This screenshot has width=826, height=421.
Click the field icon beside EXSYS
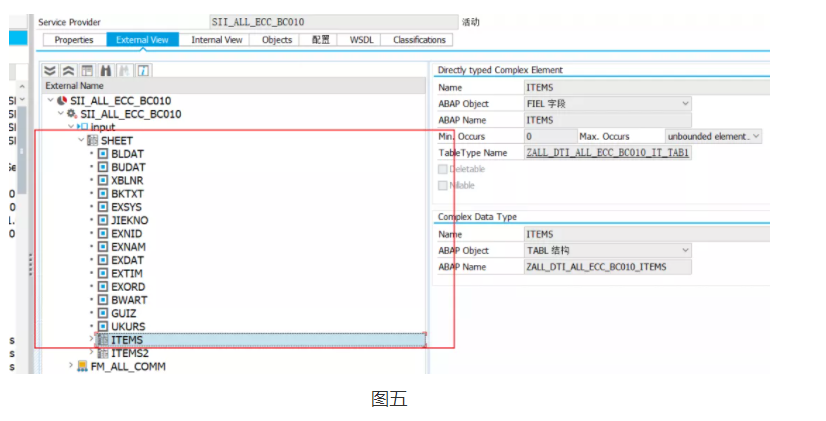103,207
